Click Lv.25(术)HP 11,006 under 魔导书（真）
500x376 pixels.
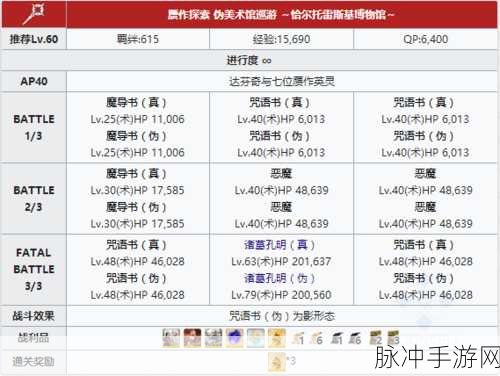point(137,119)
